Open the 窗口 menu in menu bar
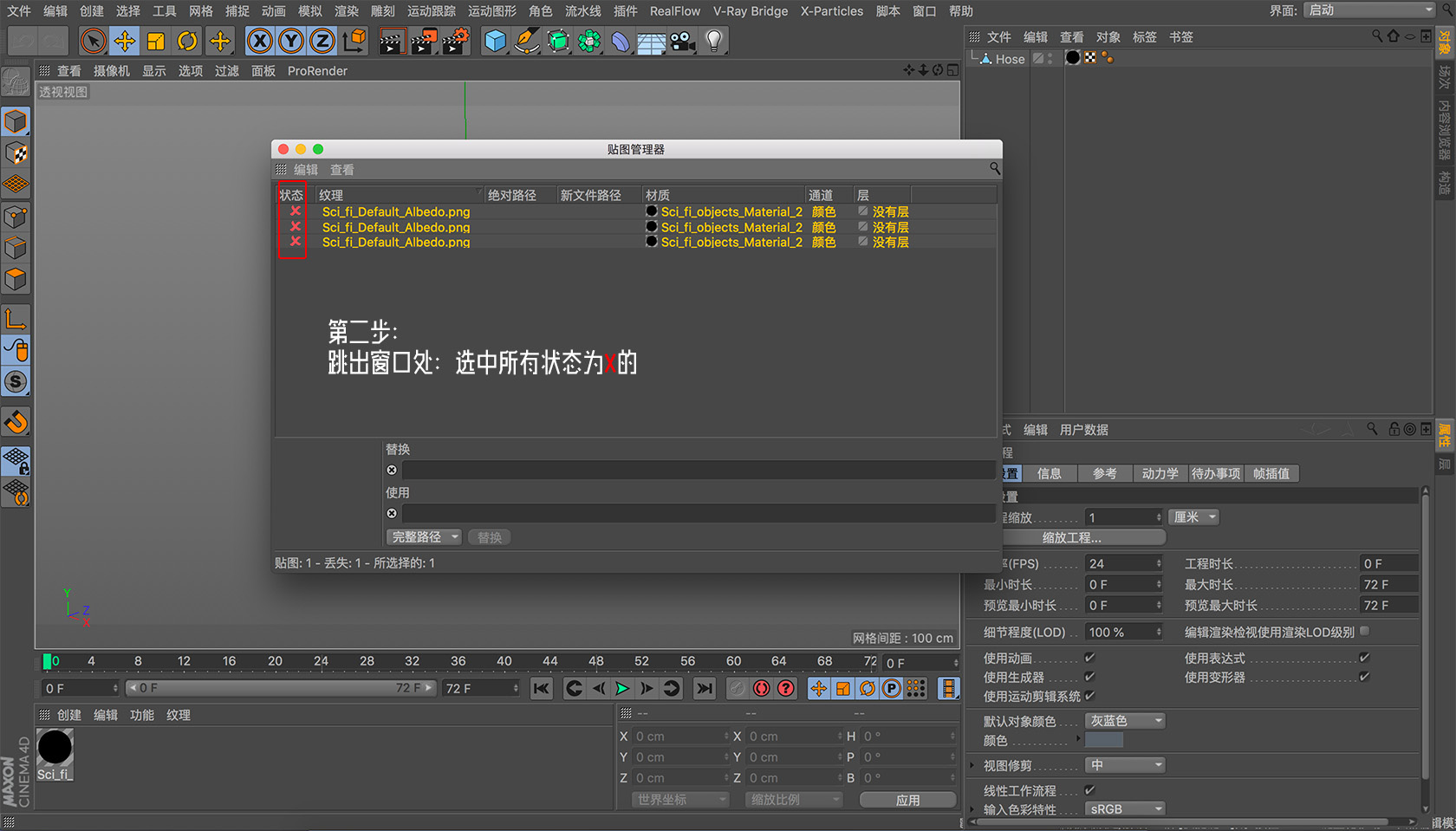Image resolution: width=1456 pixels, height=831 pixels. (924, 10)
